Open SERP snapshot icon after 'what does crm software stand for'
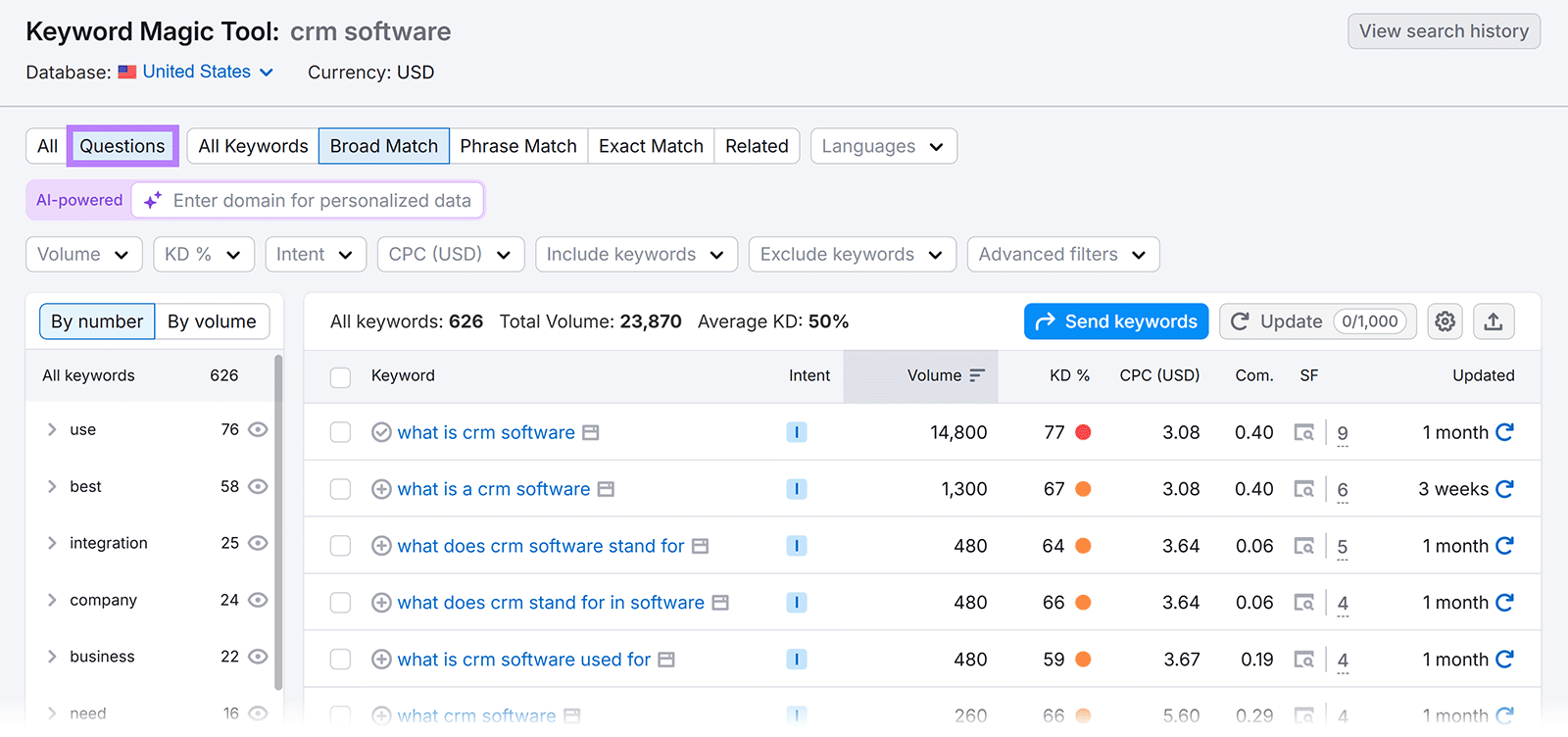This screenshot has height=737, width=1568. (x=700, y=546)
